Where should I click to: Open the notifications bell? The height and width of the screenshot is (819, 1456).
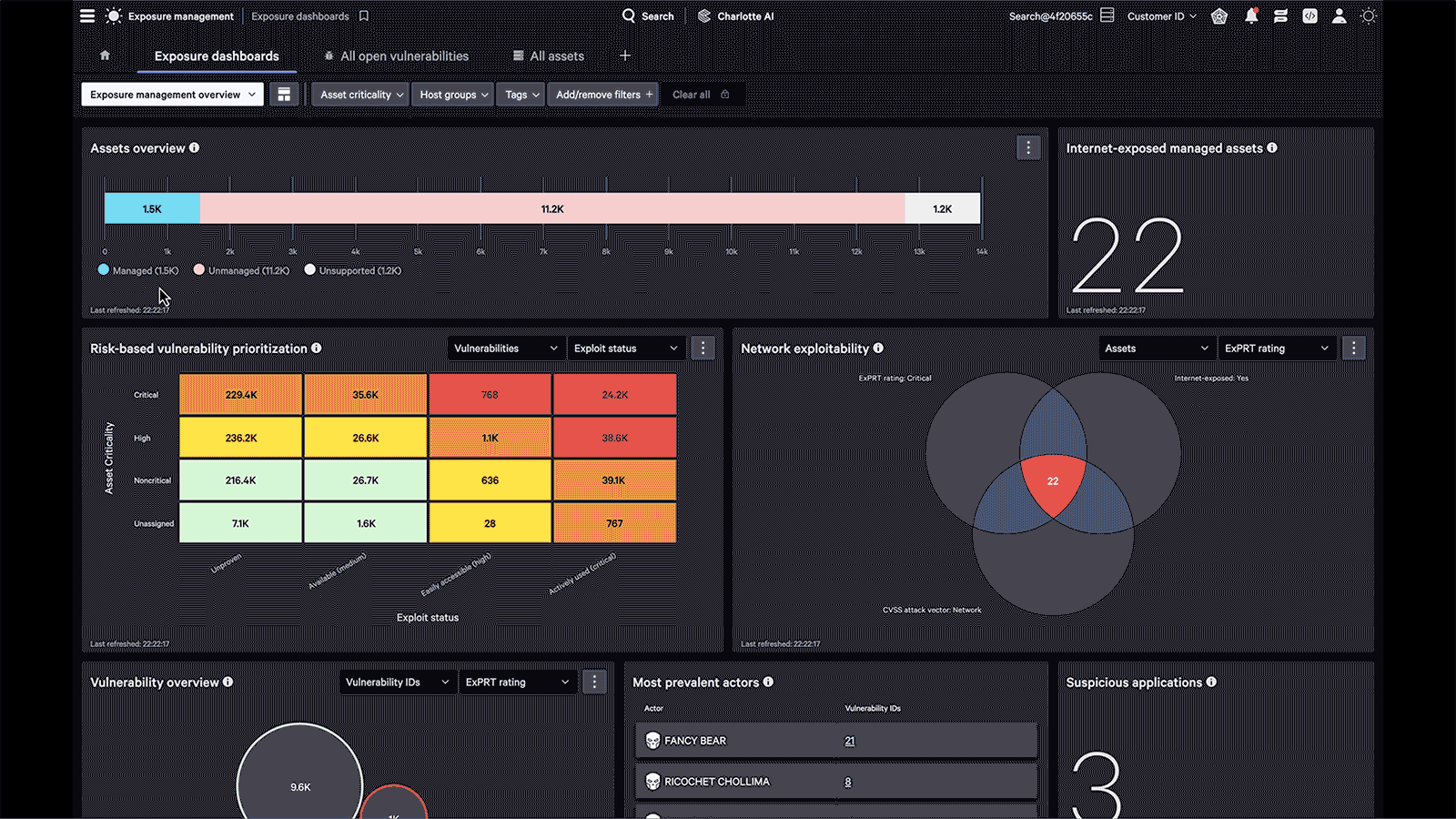point(1251,15)
